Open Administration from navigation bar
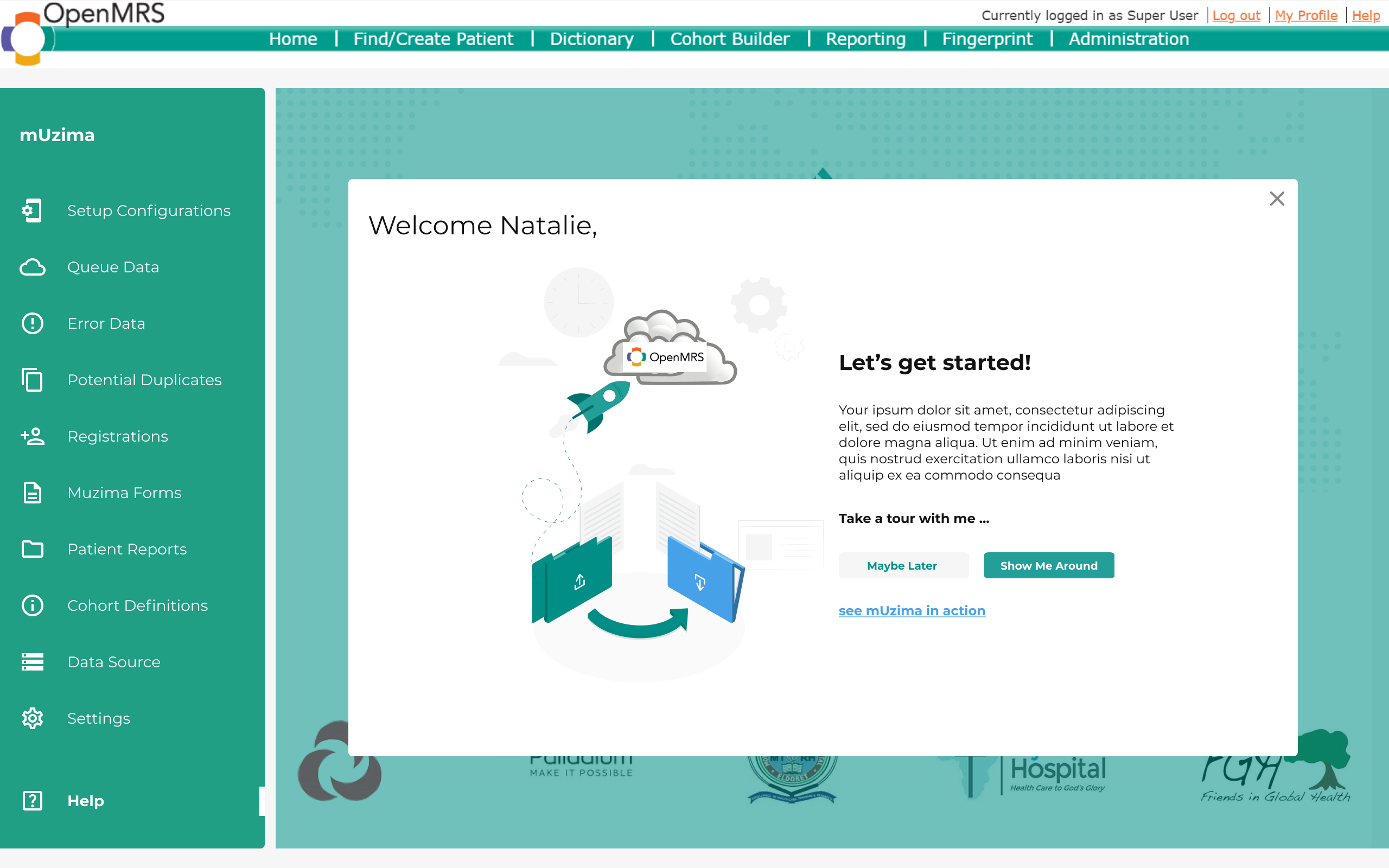Image resolution: width=1389 pixels, height=868 pixels. pos(1129,39)
